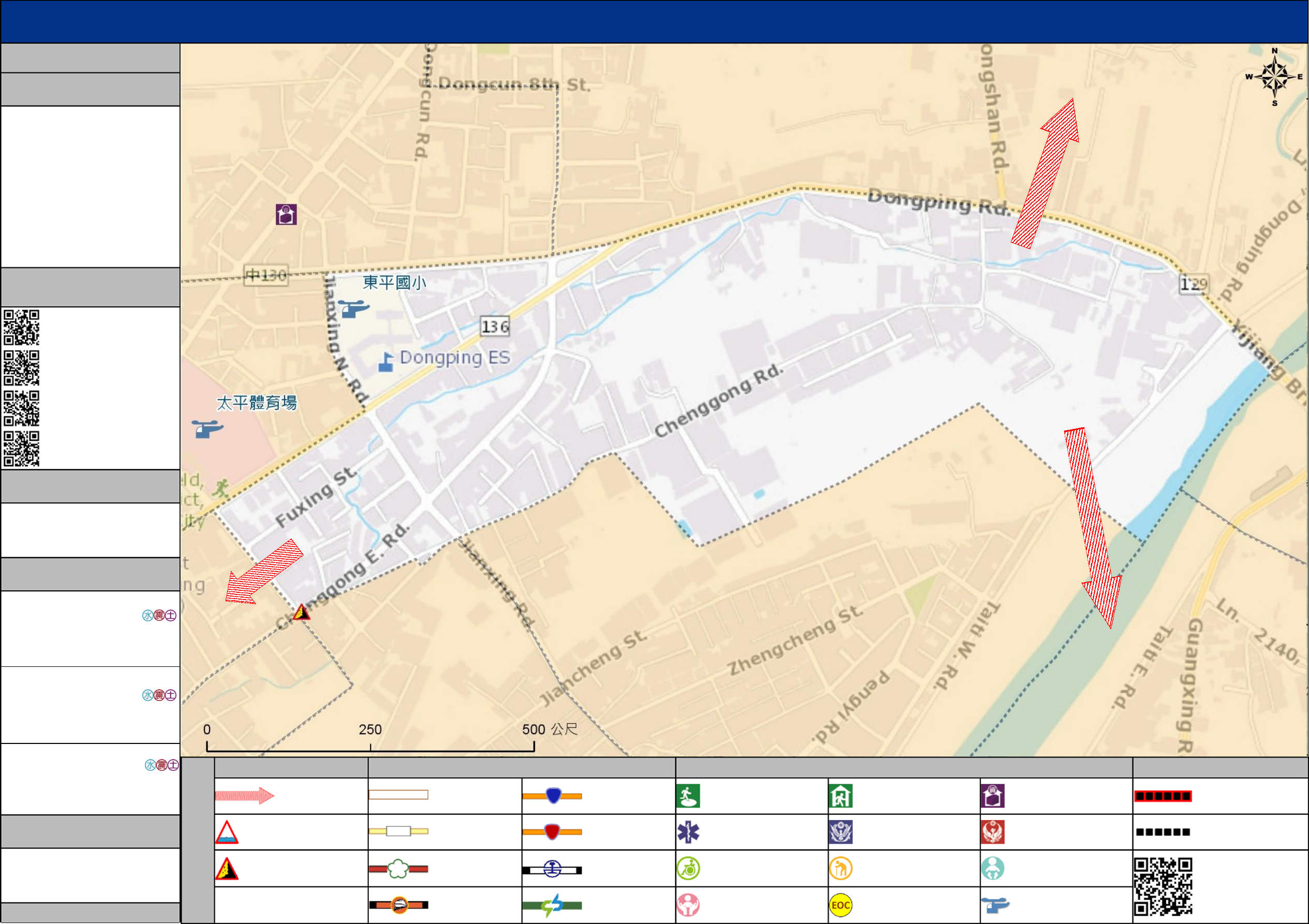The width and height of the screenshot is (1309, 924).
Task: Click the Dongping ES map label
Action: (455, 357)
